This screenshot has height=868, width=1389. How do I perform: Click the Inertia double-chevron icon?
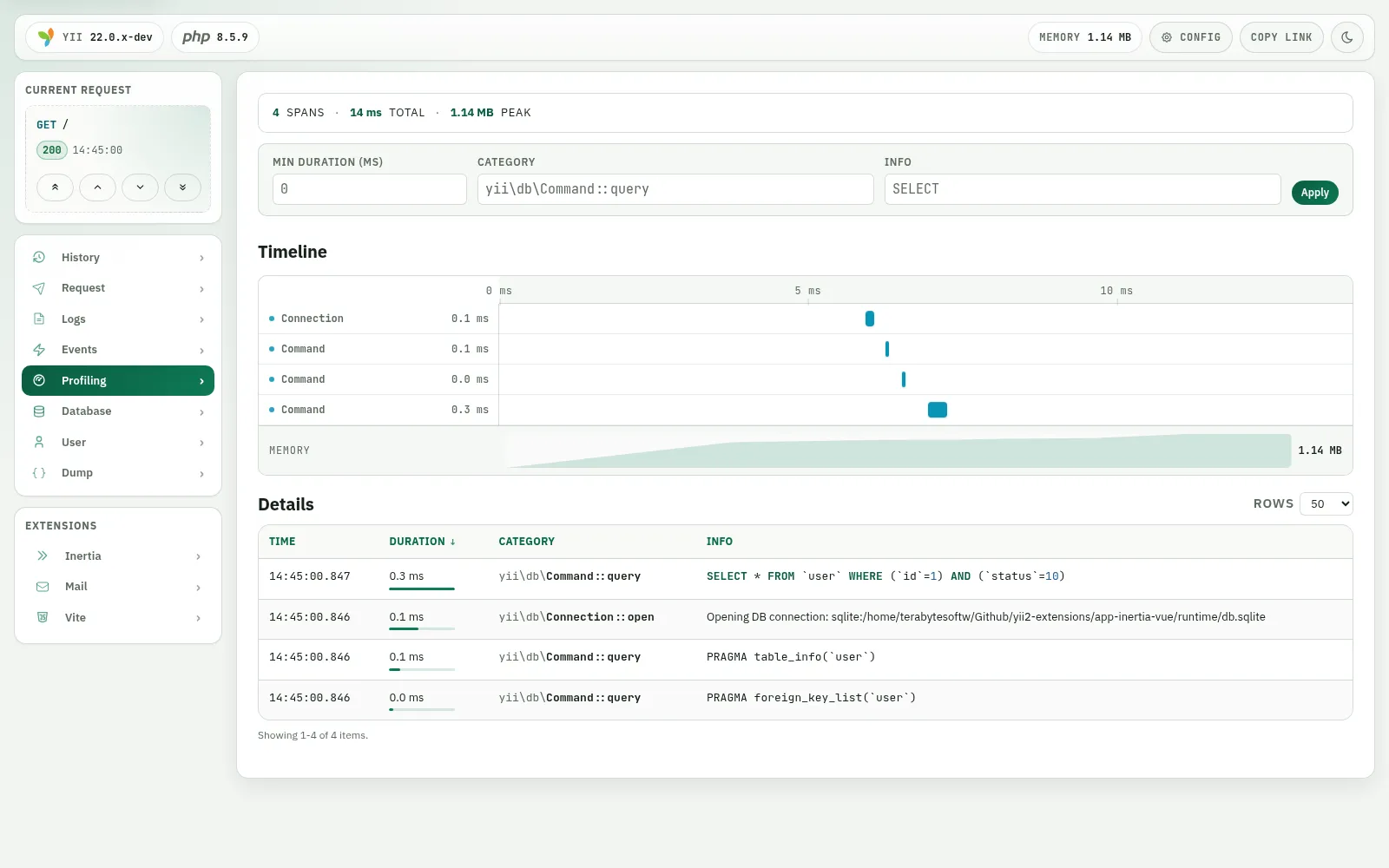pyautogui.click(x=43, y=556)
